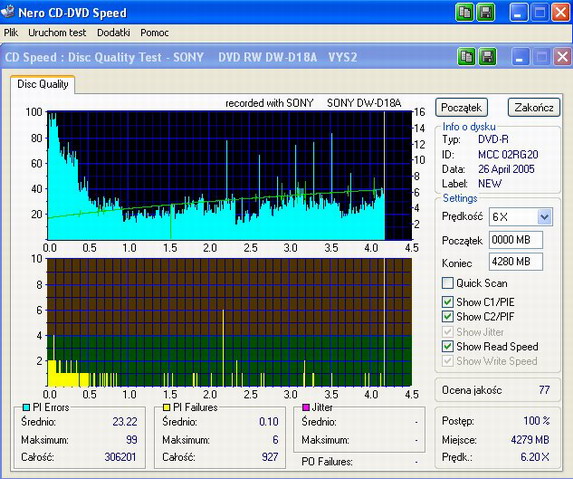Click the magenta Jitter color swatch
Image resolution: width=573 pixels, height=479 pixels.
point(306,407)
